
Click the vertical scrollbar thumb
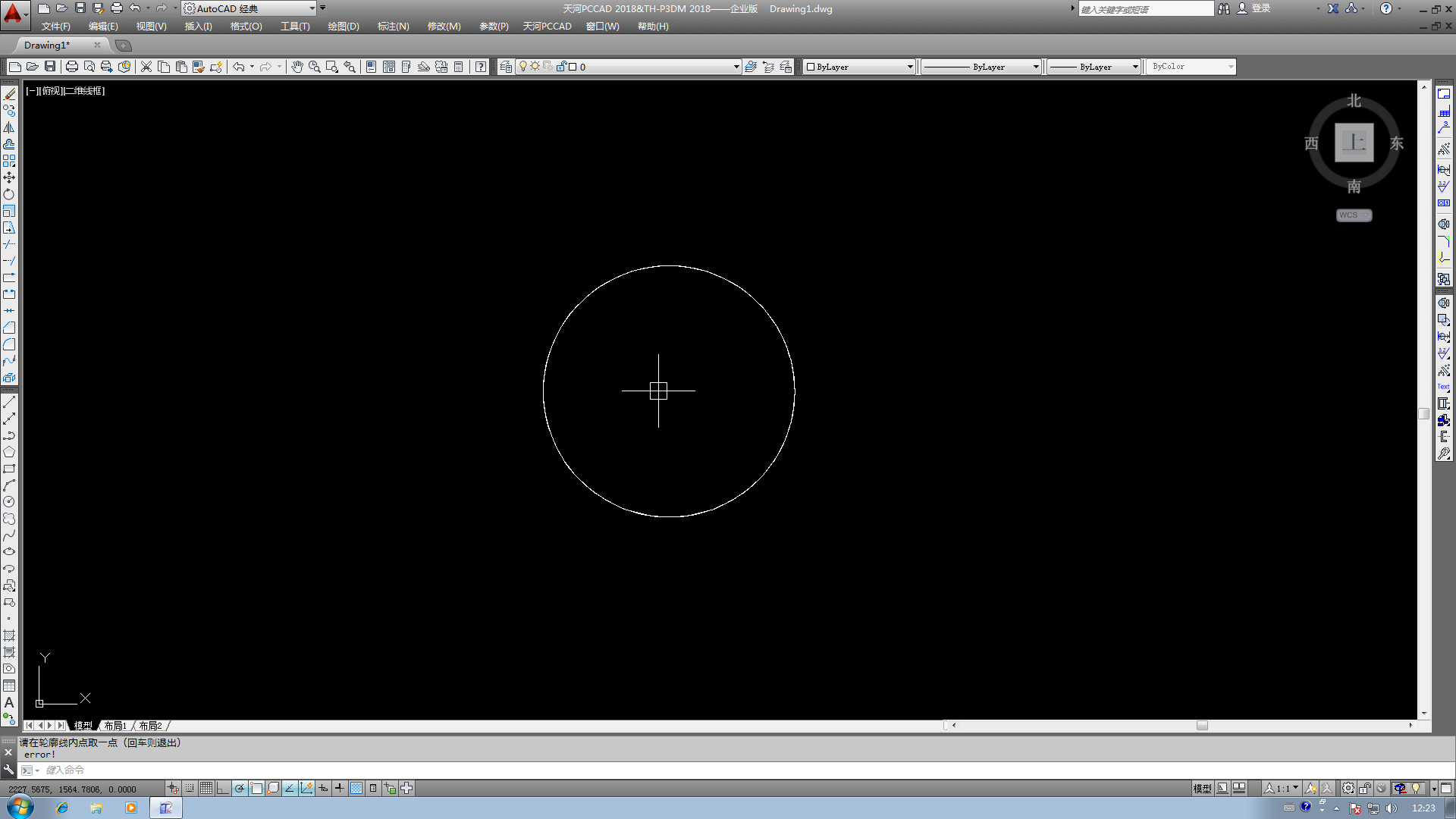click(x=1424, y=413)
